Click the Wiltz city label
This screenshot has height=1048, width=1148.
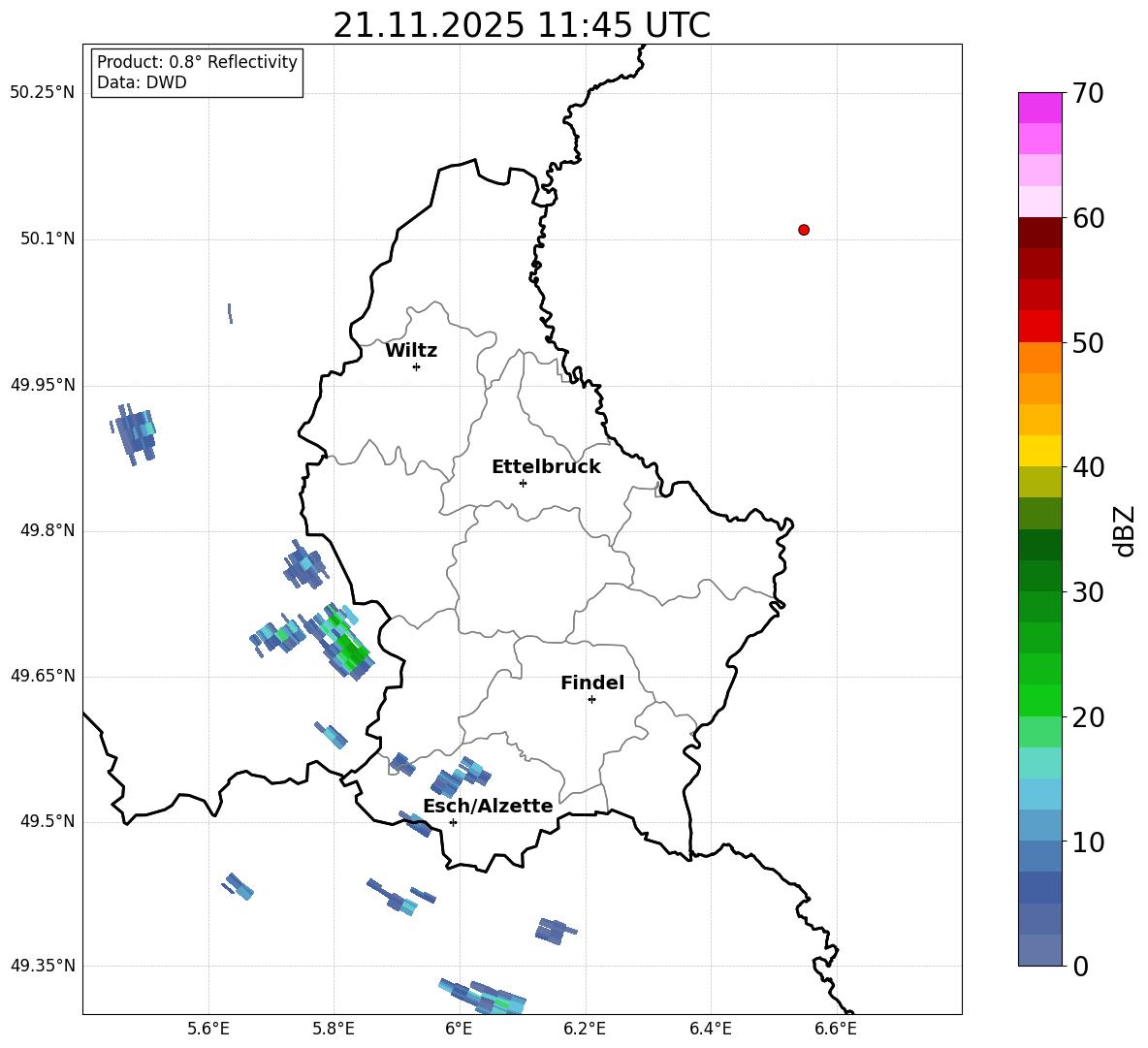click(x=411, y=351)
